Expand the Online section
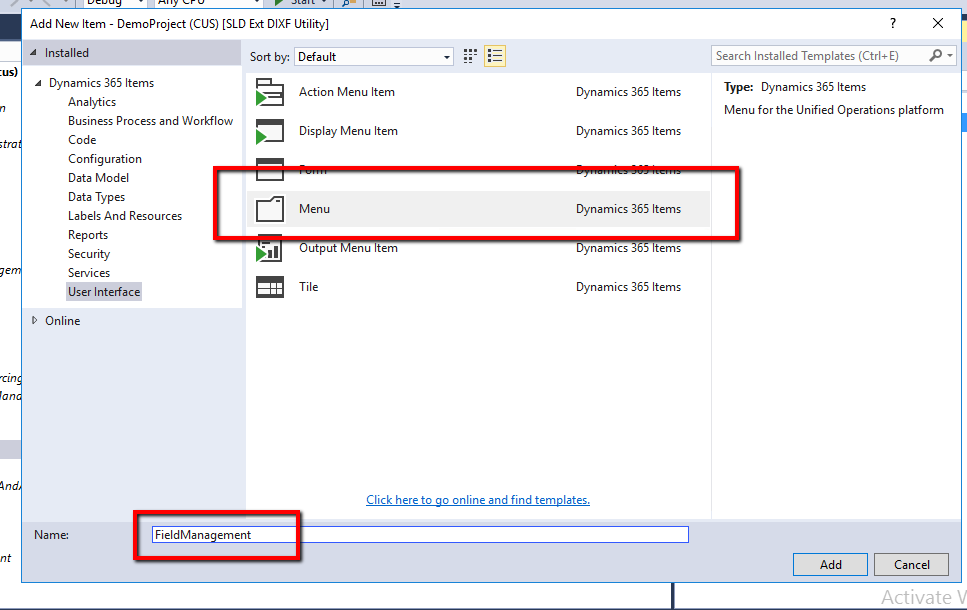Screen dimensions: 967x610 point(35,321)
